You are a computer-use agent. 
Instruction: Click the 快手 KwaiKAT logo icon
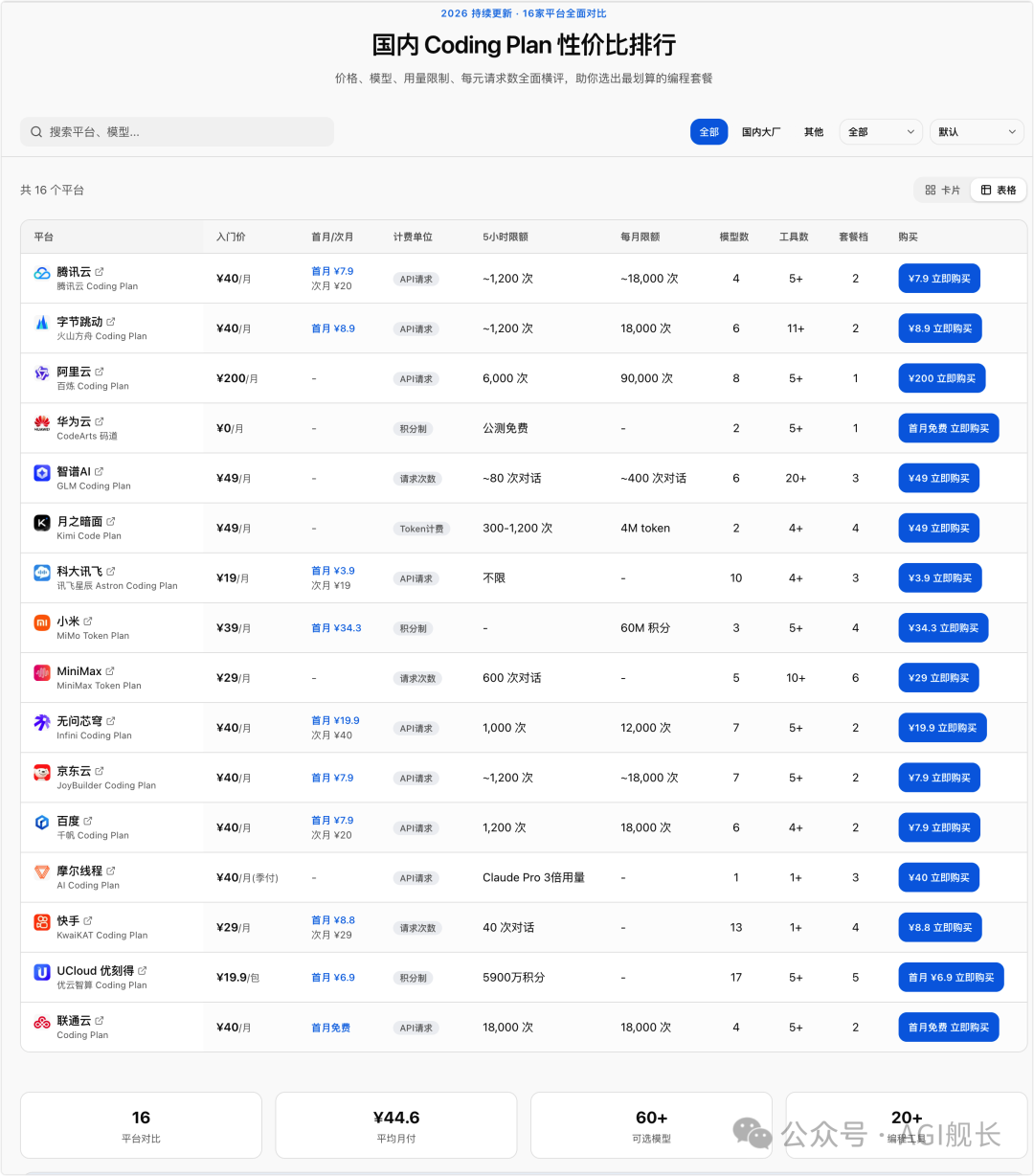[41, 920]
